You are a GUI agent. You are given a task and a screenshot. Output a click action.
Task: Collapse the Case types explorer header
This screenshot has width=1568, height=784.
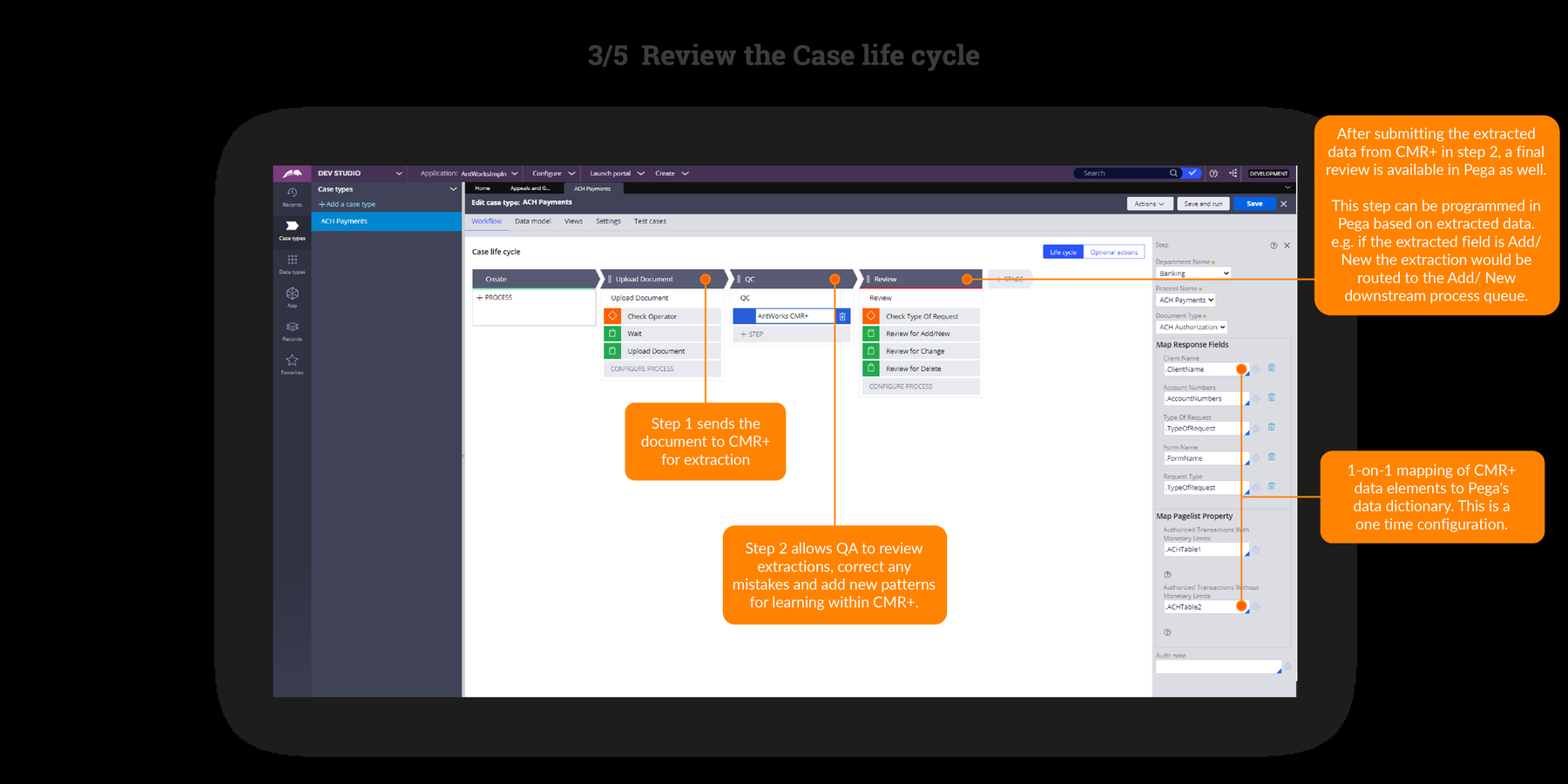(453, 189)
